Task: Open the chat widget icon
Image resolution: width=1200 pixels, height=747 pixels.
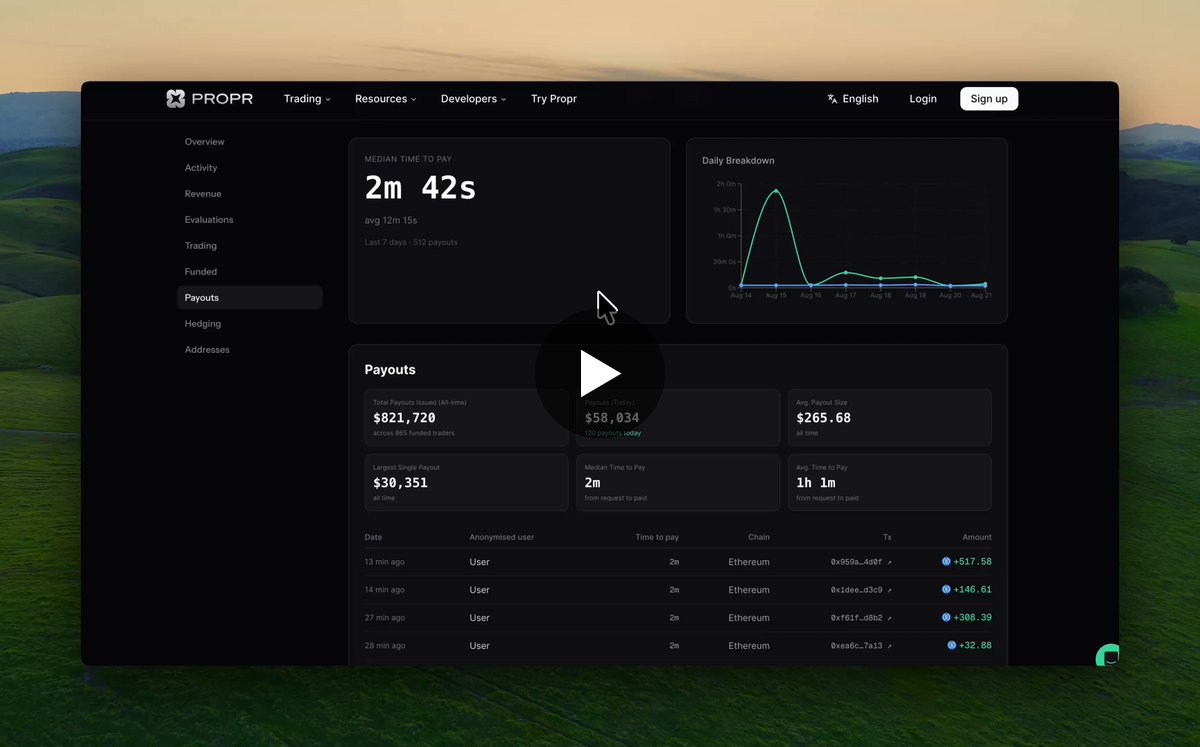Action: pos(1108,656)
